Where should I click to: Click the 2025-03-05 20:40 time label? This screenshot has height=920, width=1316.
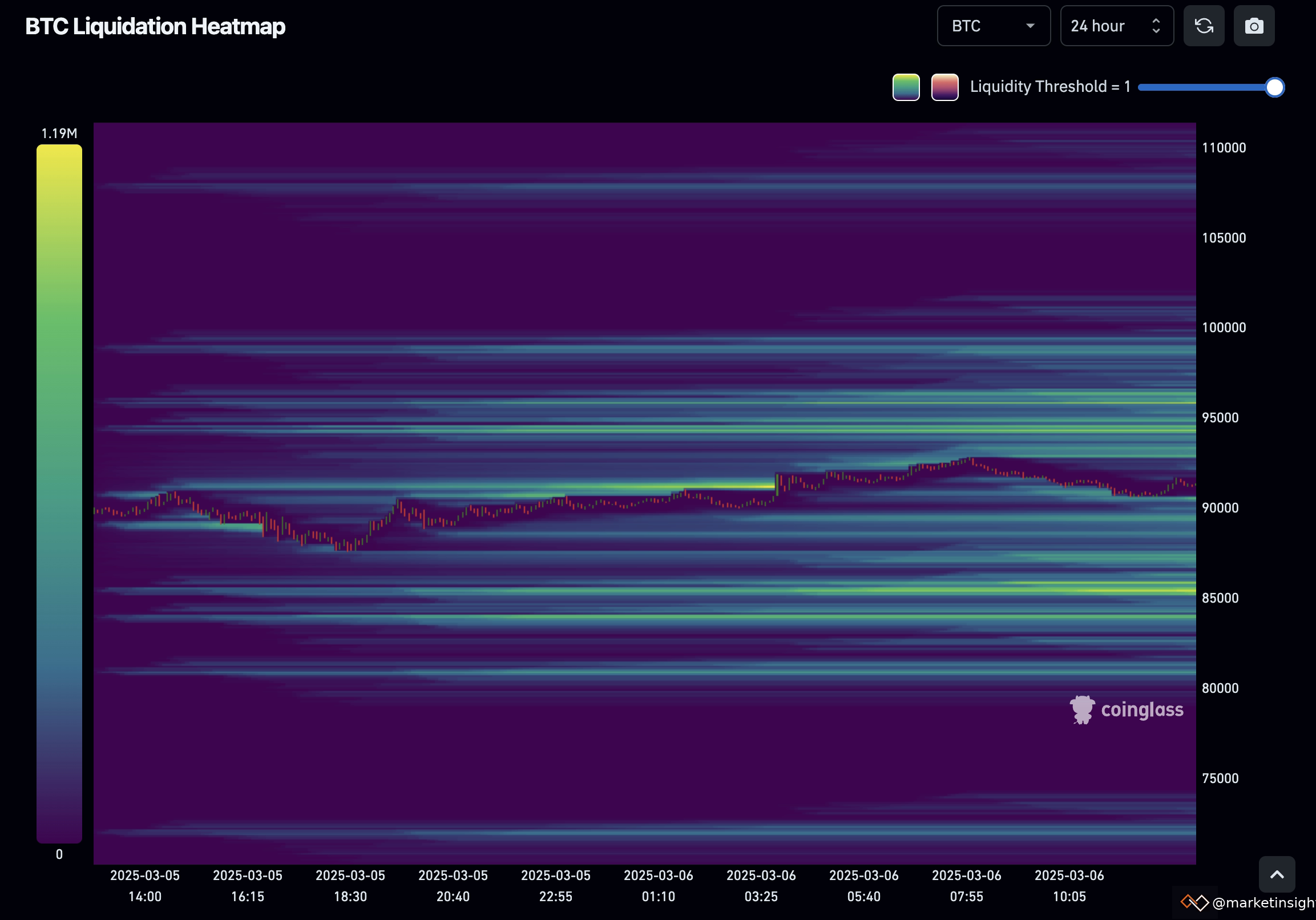453,886
